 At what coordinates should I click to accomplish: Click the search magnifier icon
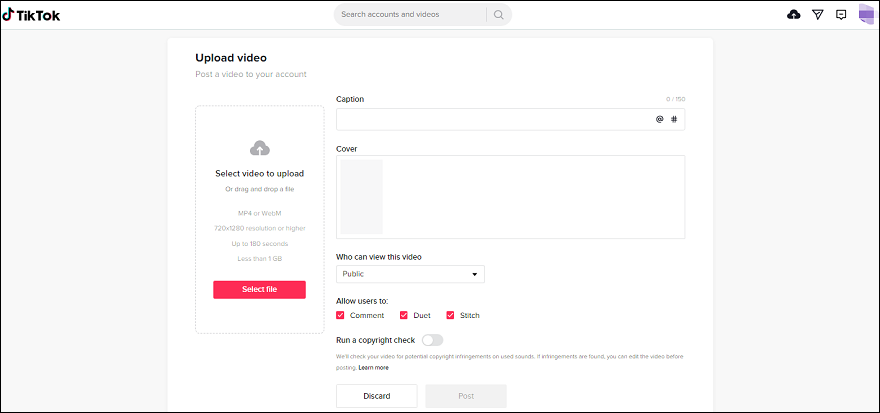498,15
